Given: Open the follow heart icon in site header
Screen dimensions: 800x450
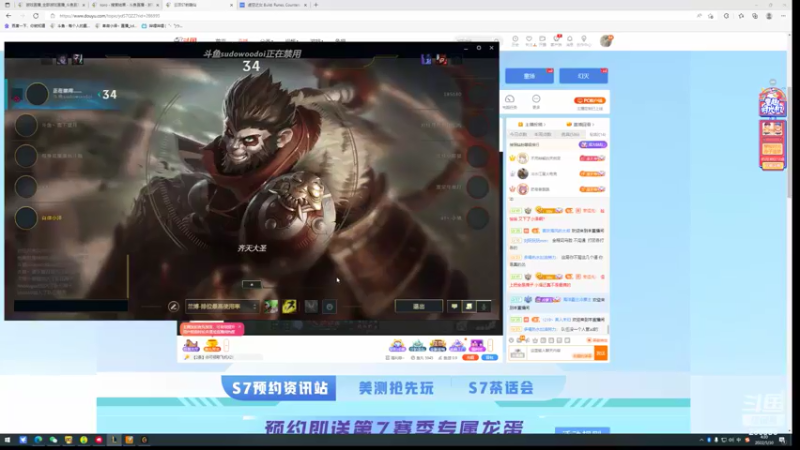Looking at the screenshot, I should [x=529, y=40].
